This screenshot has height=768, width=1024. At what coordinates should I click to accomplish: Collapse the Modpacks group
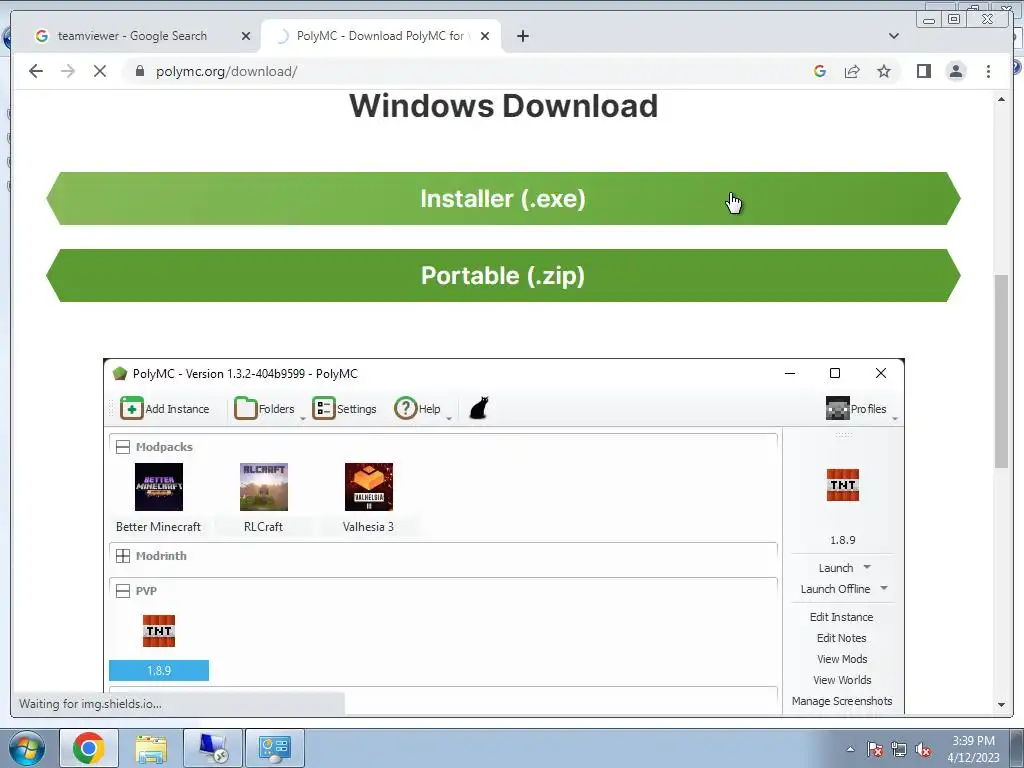pos(122,447)
